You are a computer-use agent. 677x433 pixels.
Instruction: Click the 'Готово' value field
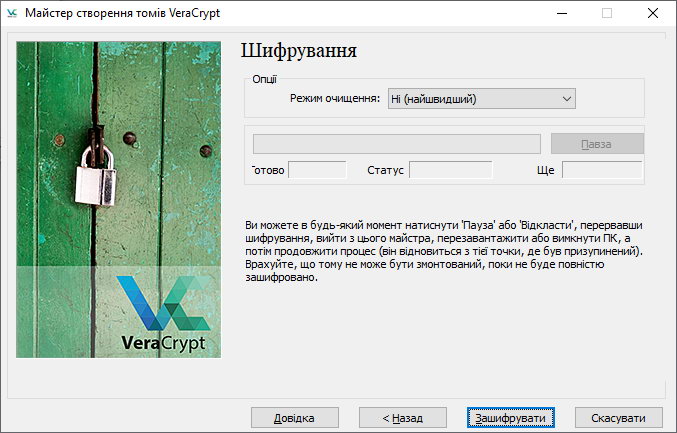pos(317,170)
